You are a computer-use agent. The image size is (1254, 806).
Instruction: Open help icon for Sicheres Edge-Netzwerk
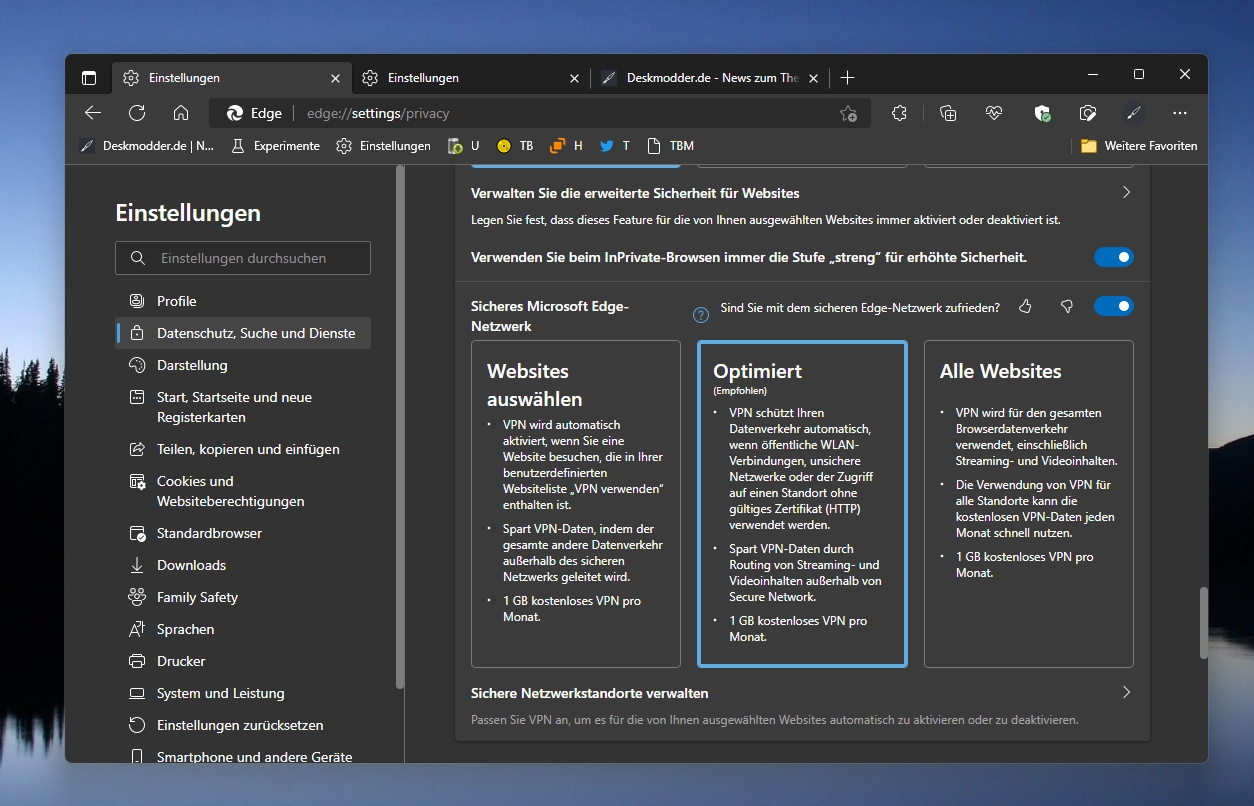point(701,315)
